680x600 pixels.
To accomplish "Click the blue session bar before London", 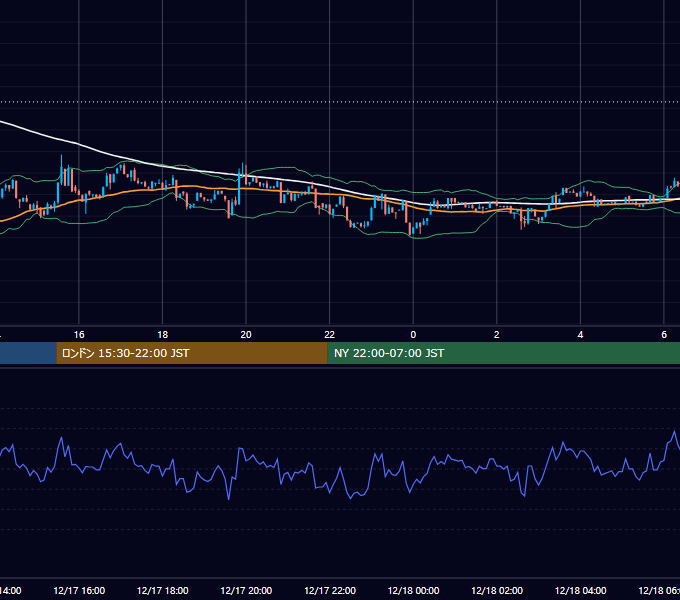I will [x=28, y=353].
